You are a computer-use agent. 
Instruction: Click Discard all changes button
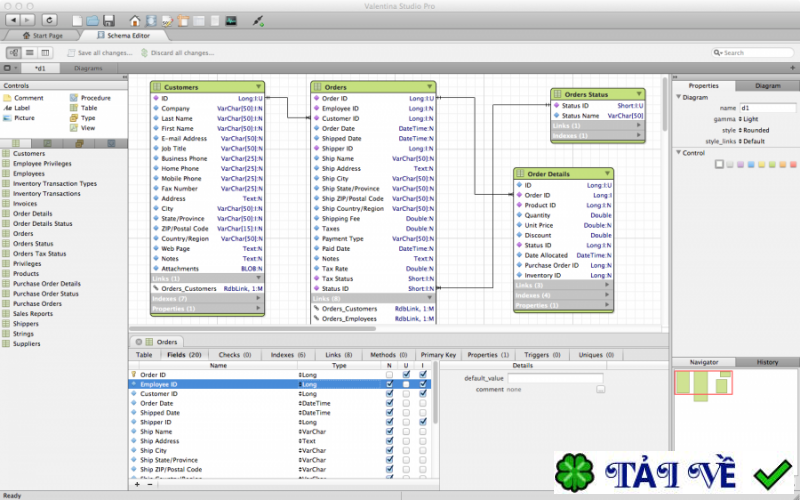tap(182, 53)
